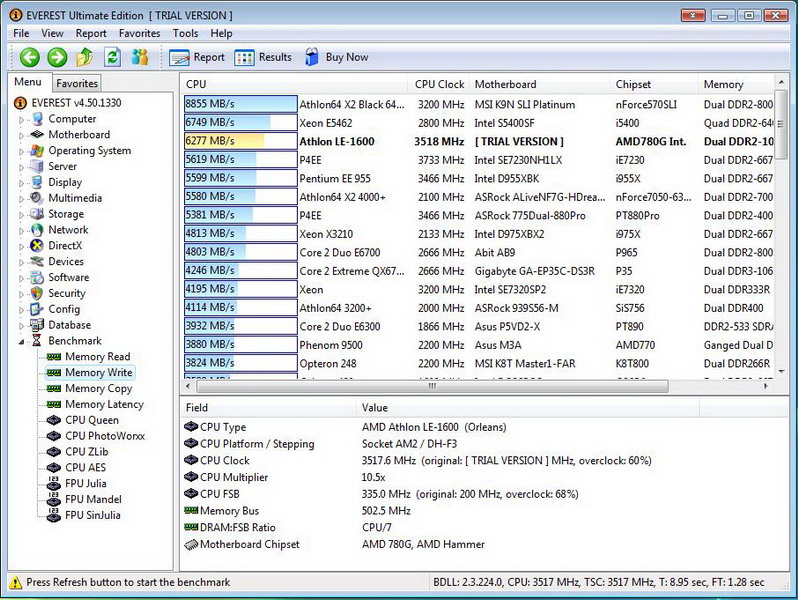
Task: Select the yellow 6277 MB/s result bar
Action: [241, 141]
